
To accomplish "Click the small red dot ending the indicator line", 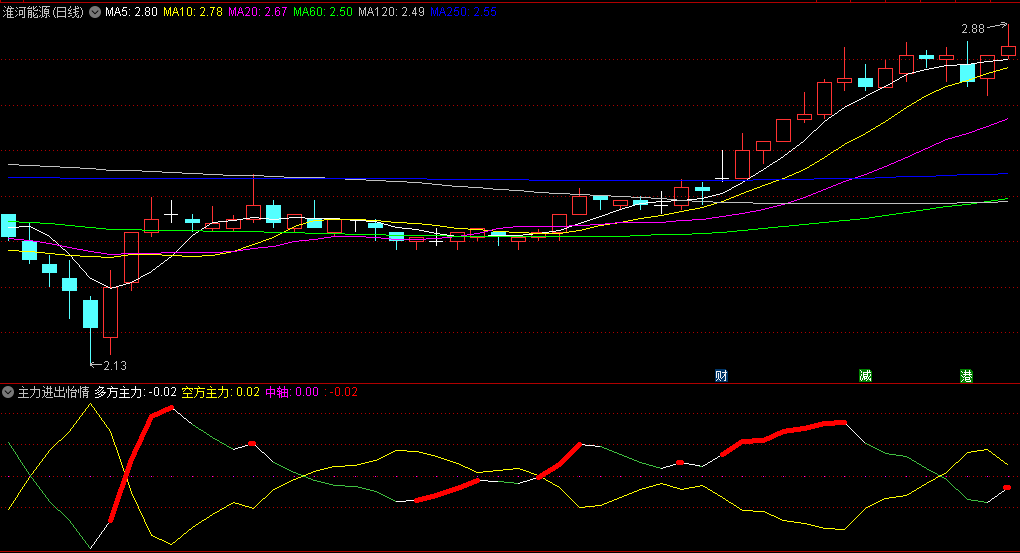I will point(1007,487).
